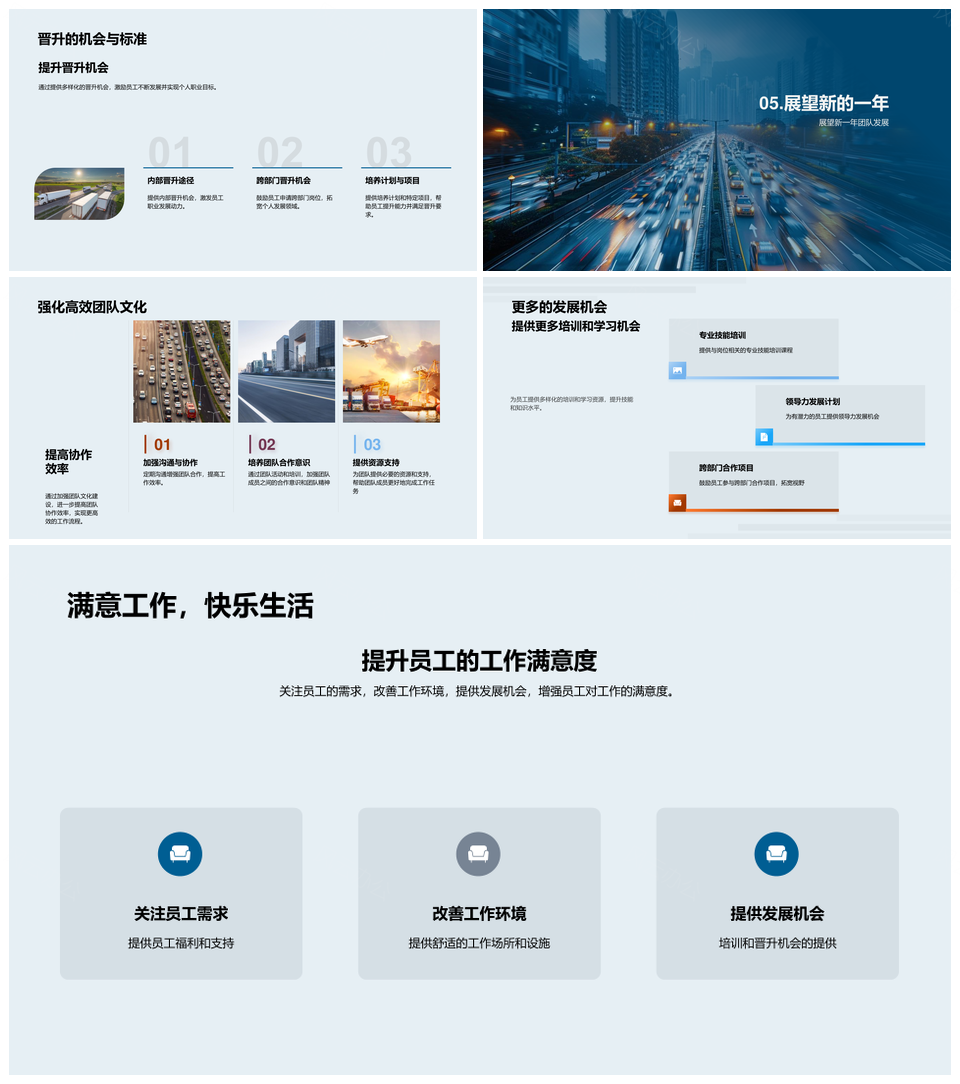Click the 满意工作，快乐生活 heading

point(190,606)
